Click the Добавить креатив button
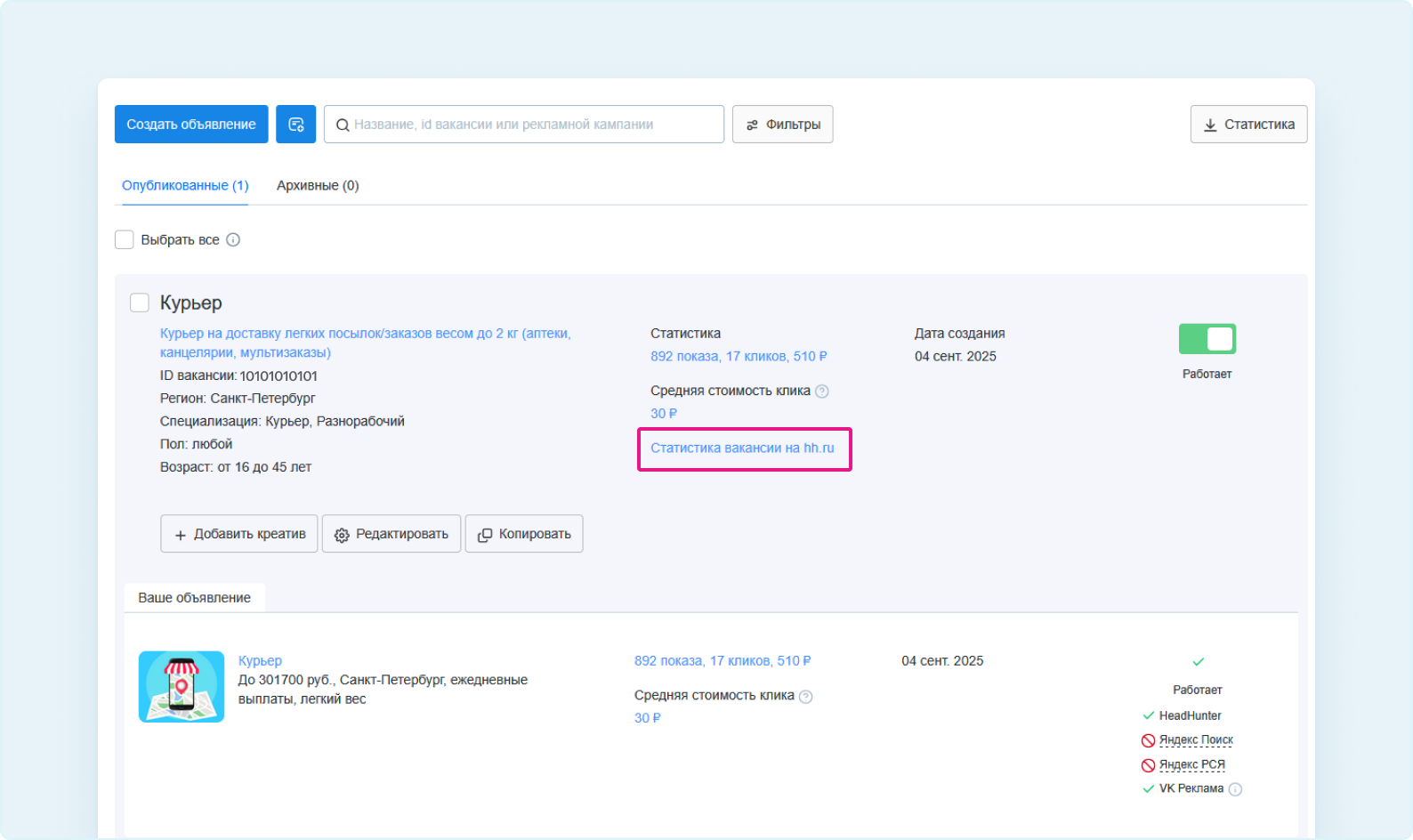1413x840 pixels. pyautogui.click(x=239, y=534)
